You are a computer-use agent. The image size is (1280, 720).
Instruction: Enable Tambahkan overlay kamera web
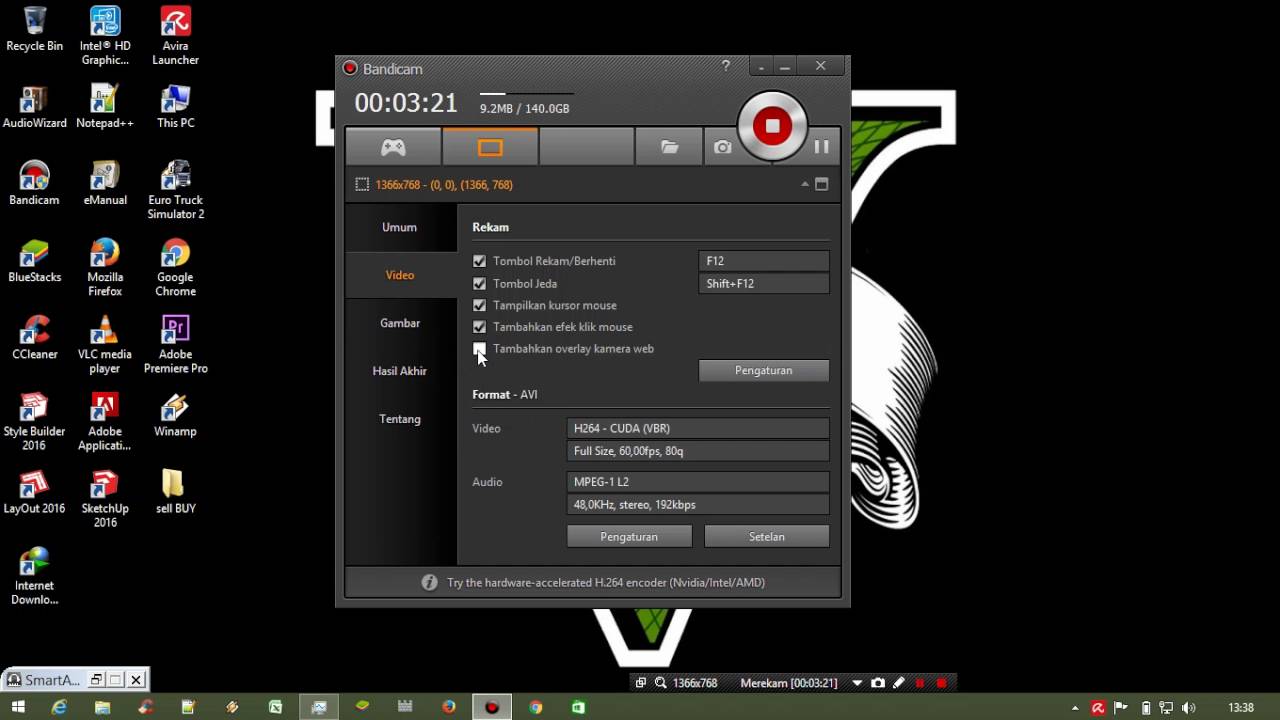pyautogui.click(x=479, y=349)
